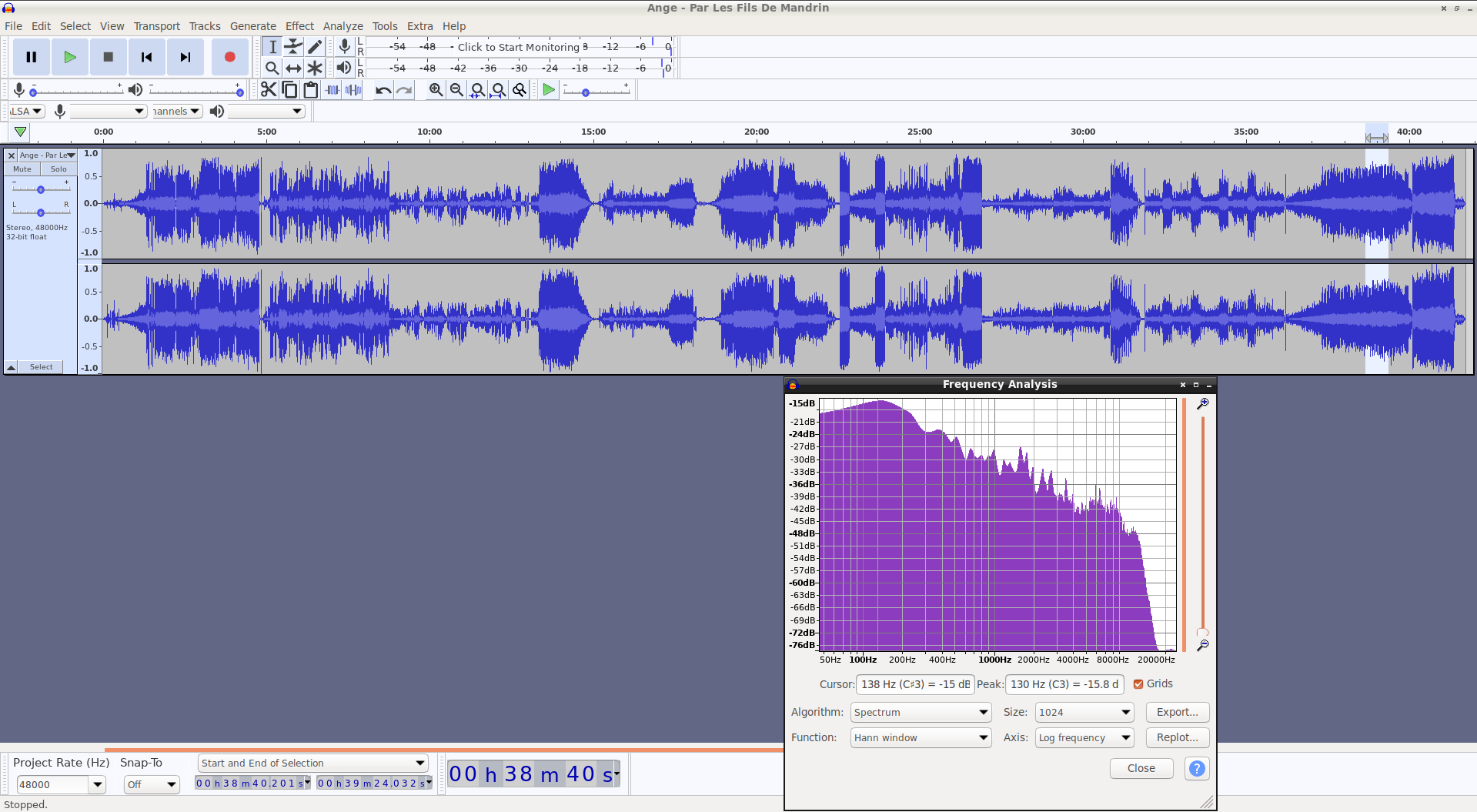This screenshot has height=812, width=1477.
Task: Click Close in Frequency Analysis dialog
Action: coord(1141,768)
